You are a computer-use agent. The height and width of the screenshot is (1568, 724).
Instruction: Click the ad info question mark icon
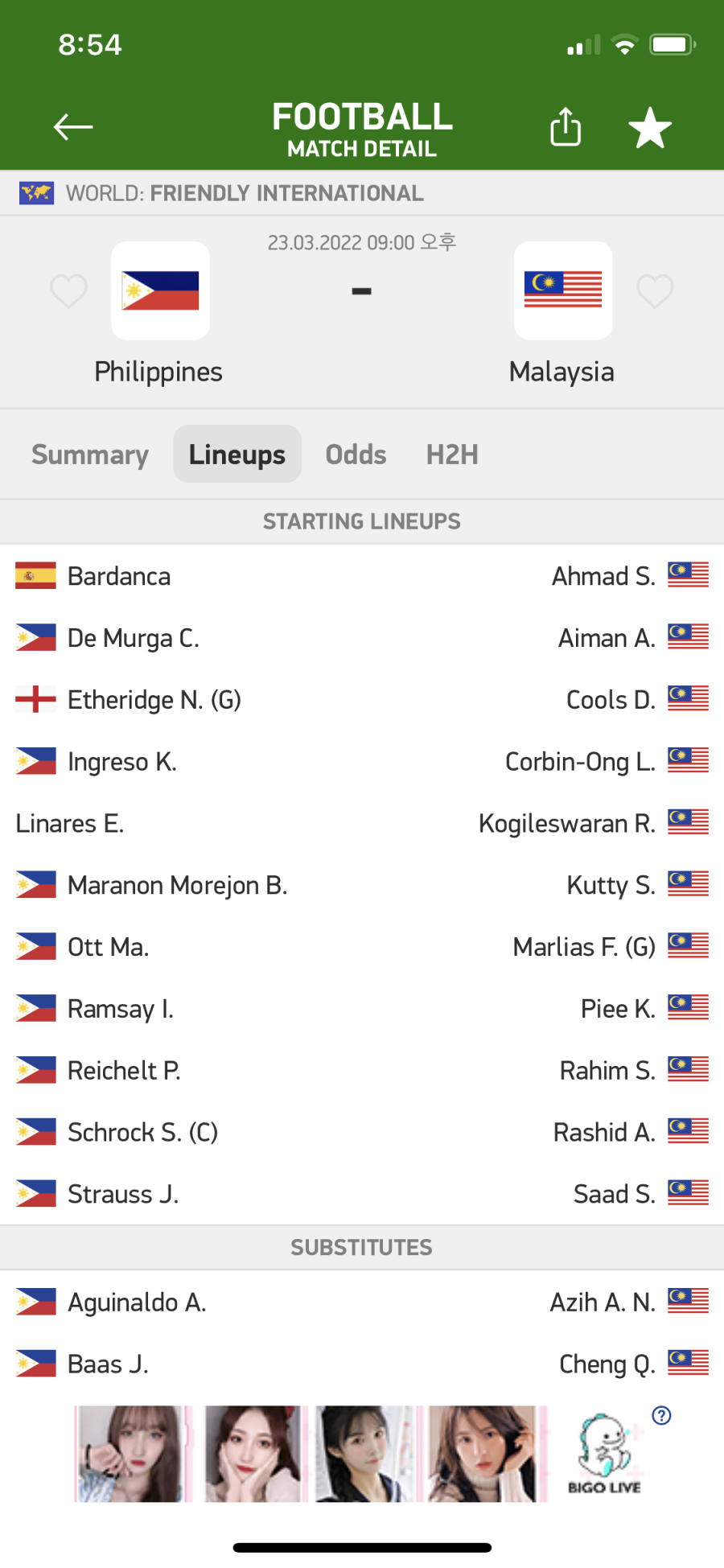coord(661,1416)
